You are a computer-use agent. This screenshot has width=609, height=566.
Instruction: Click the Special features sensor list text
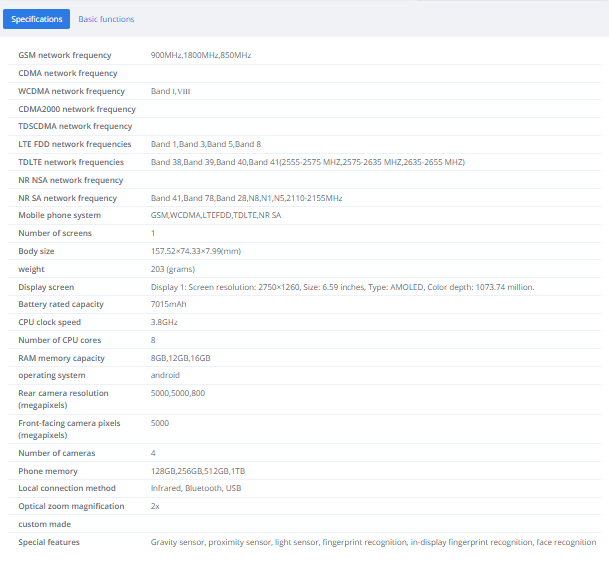point(373,542)
